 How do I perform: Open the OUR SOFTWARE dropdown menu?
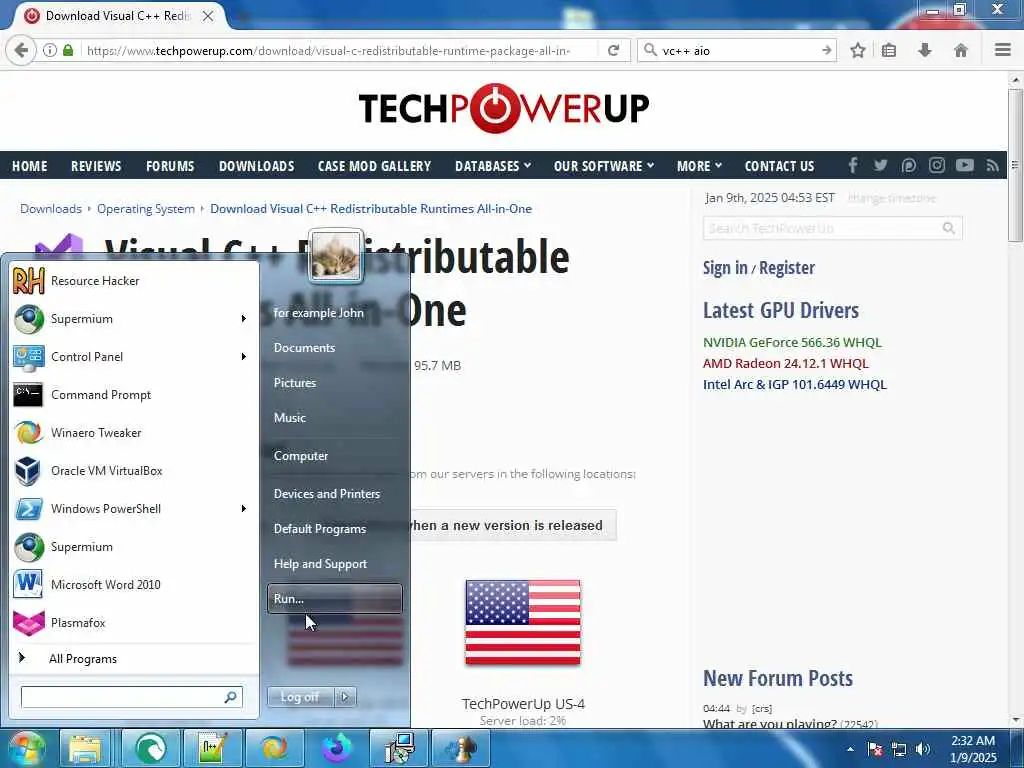click(603, 166)
